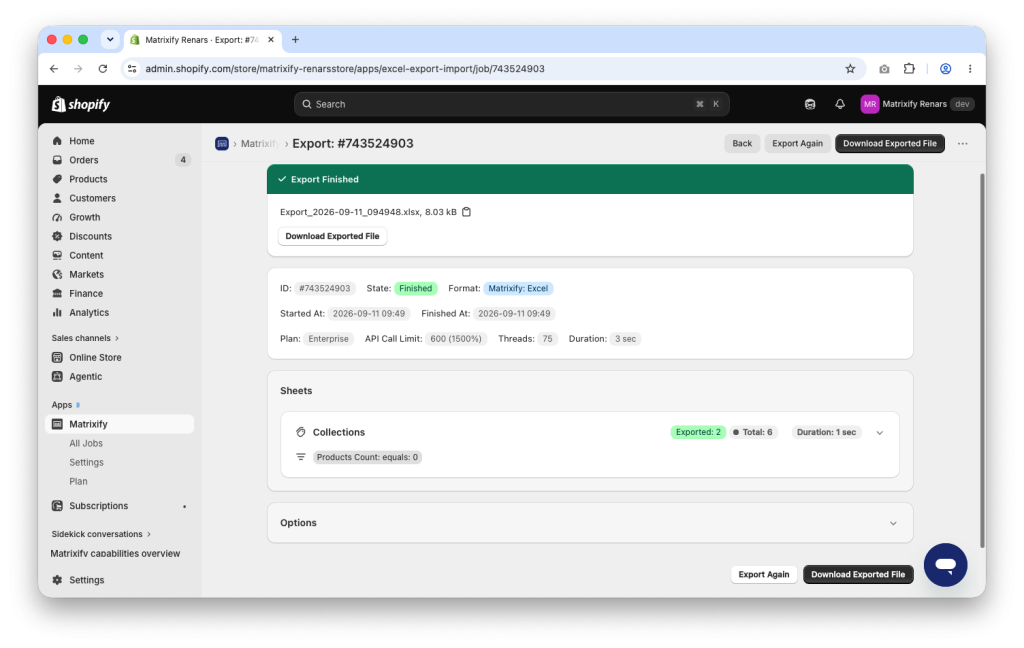This screenshot has width=1024, height=648.
Task: Open the browser profile icon
Action: tap(945, 69)
